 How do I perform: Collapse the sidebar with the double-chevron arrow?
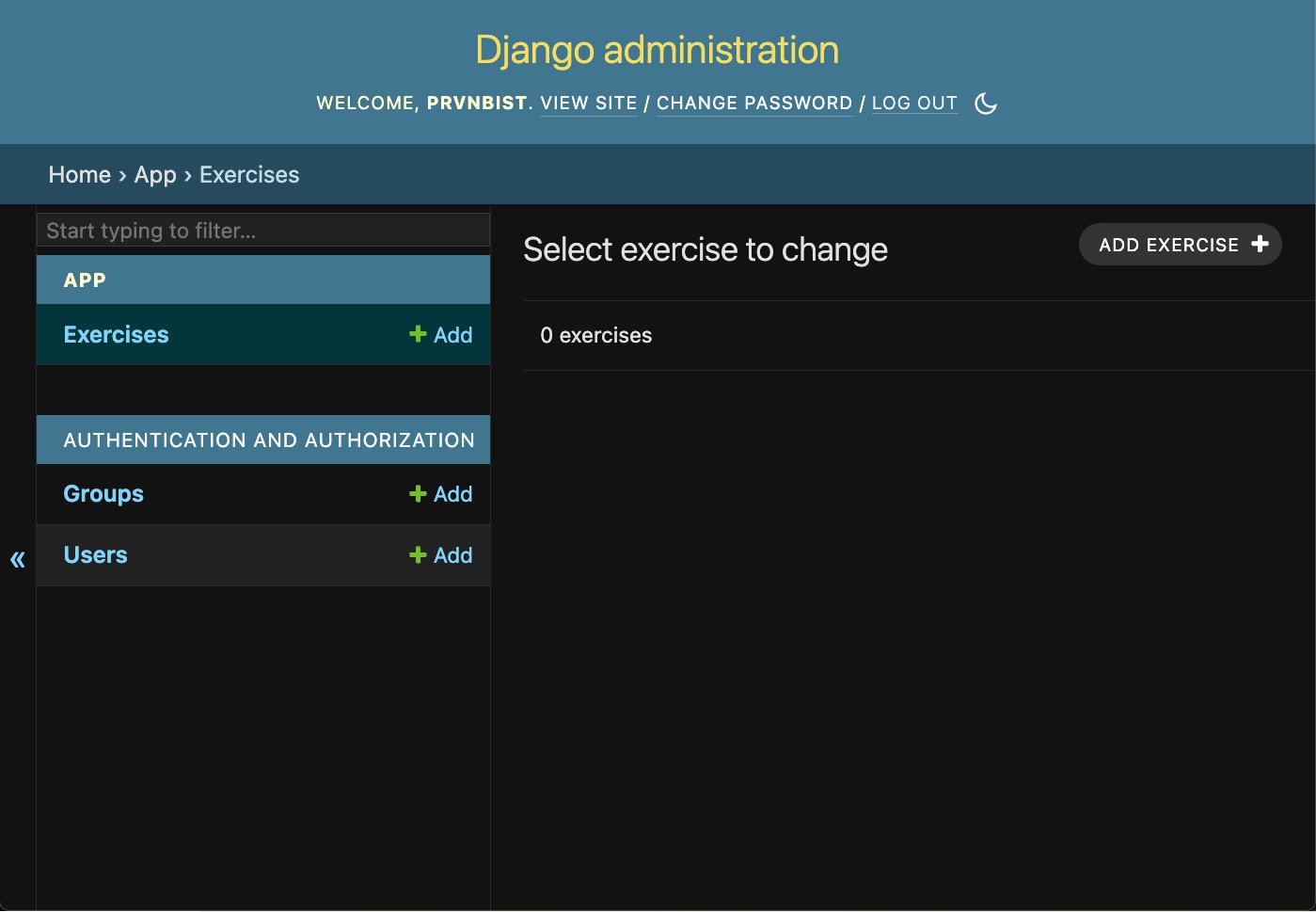pos(18,560)
